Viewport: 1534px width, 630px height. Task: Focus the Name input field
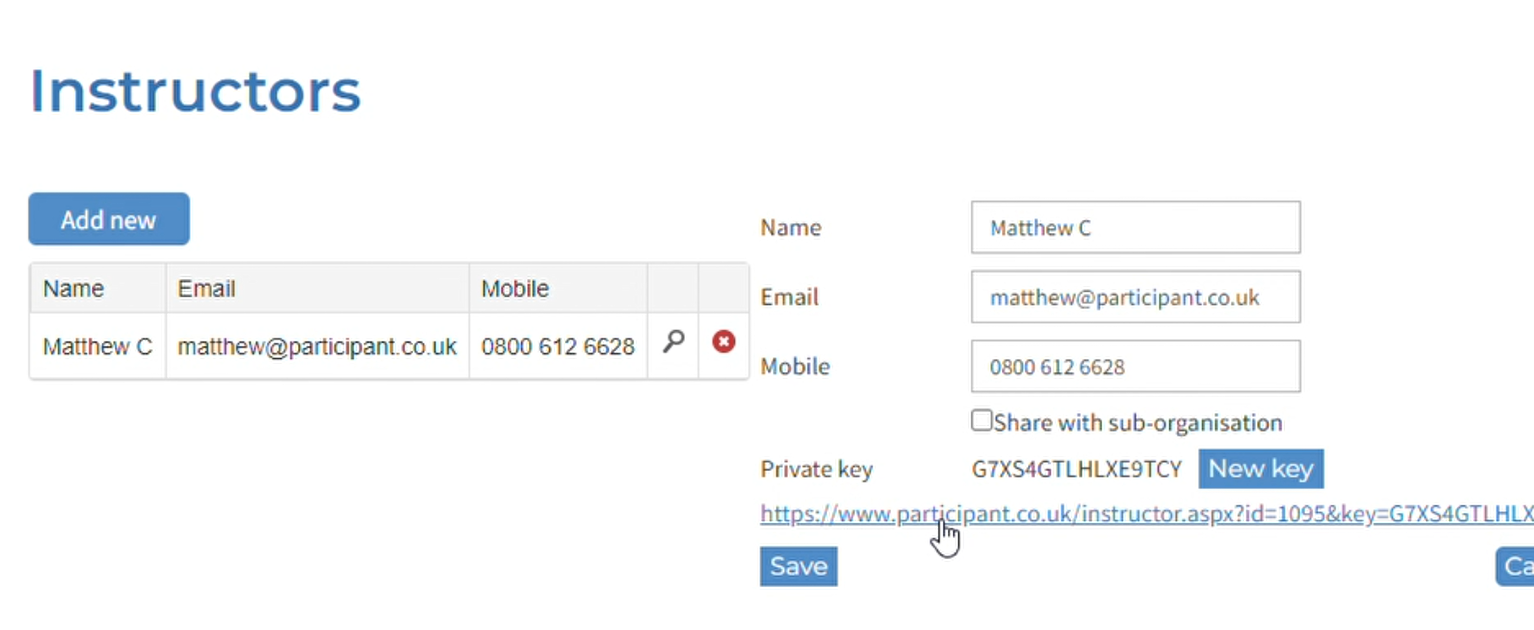(x=1135, y=228)
